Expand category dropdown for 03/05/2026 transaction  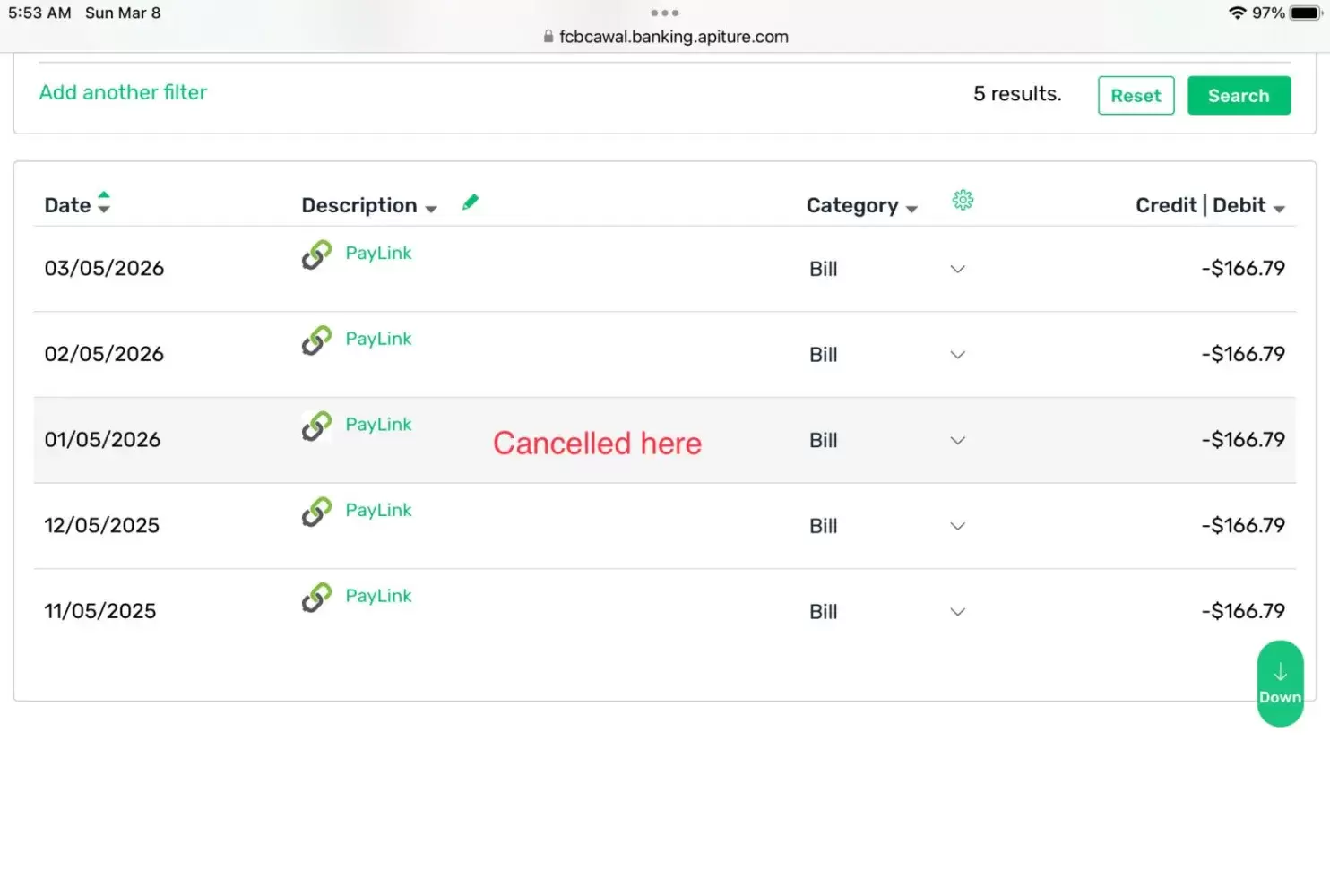(957, 269)
